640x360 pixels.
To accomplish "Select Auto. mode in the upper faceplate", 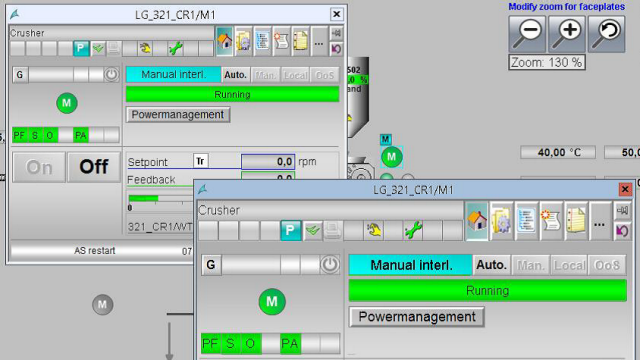I will pos(236,75).
